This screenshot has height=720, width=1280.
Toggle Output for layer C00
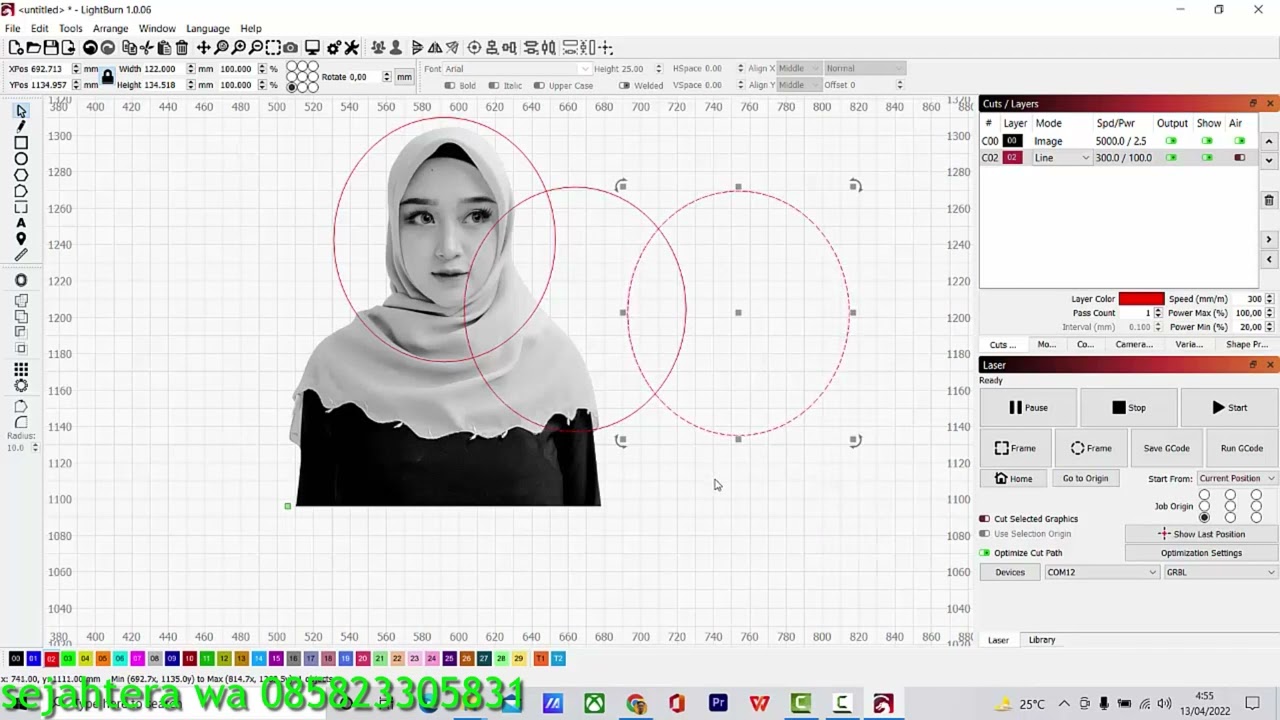(1171, 141)
